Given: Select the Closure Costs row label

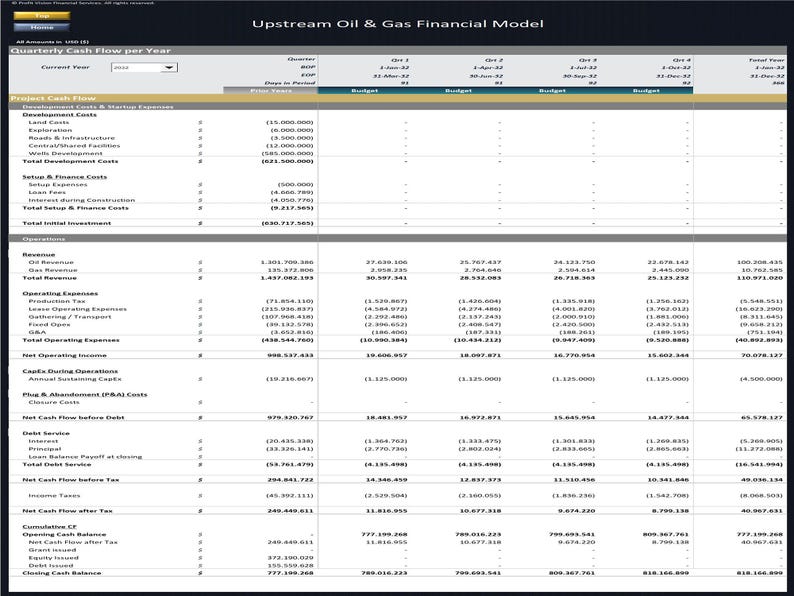Looking at the screenshot, I should click(54, 402).
